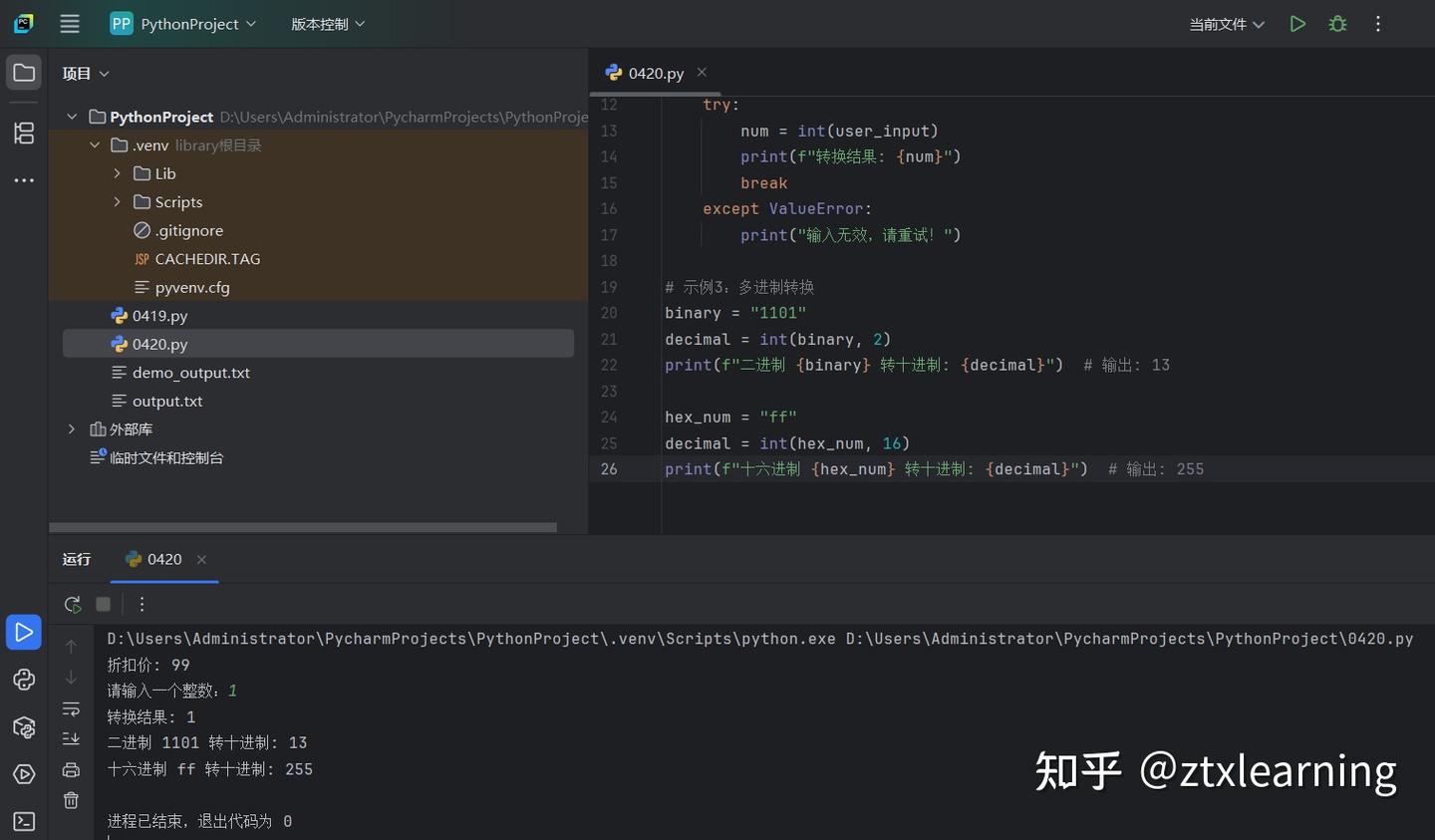Screen dimensions: 1435x840
Task: Click python.exe path link in console
Action: (x=471, y=639)
